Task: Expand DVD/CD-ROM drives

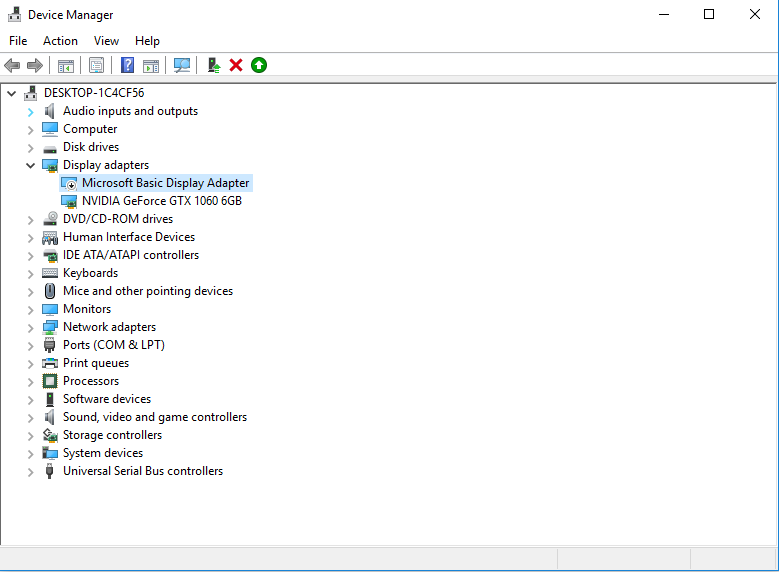Action: pyautogui.click(x=30, y=220)
